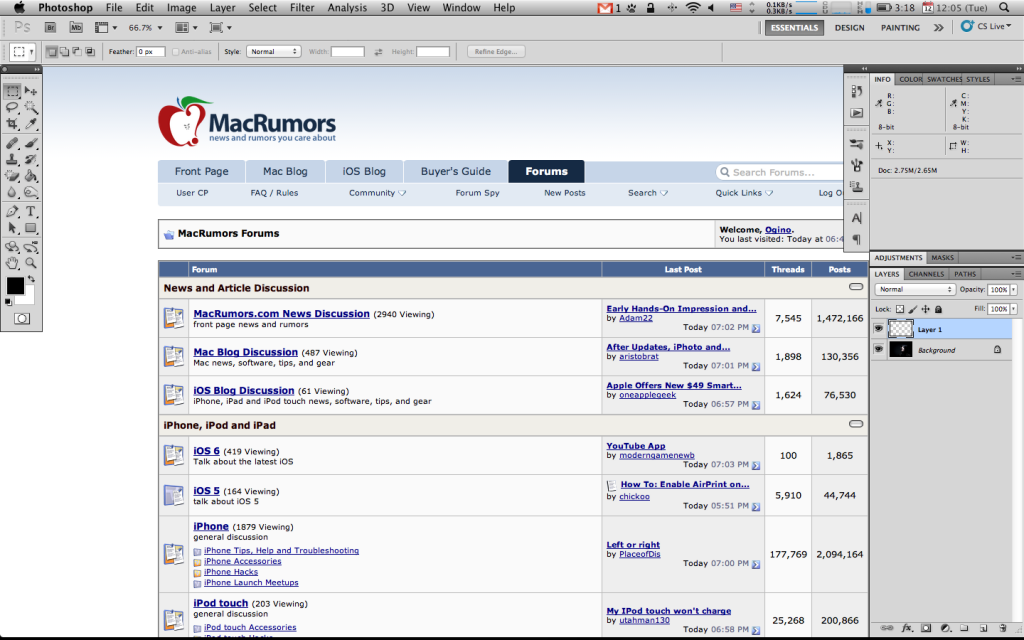Switch to the Channels tab

[x=926, y=274]
